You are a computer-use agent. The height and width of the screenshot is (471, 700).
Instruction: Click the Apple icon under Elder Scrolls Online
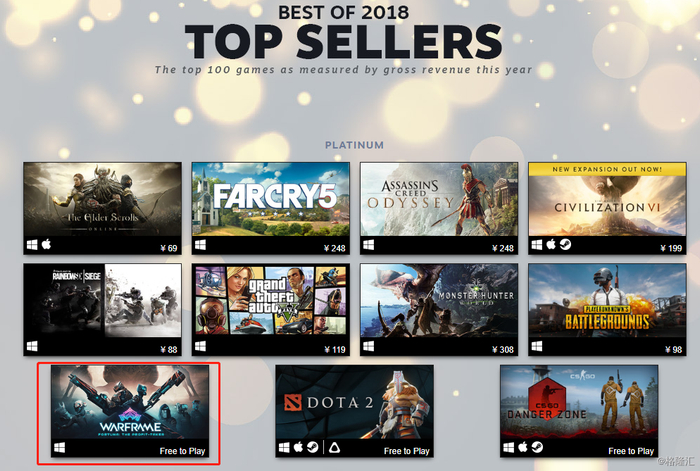46,244
